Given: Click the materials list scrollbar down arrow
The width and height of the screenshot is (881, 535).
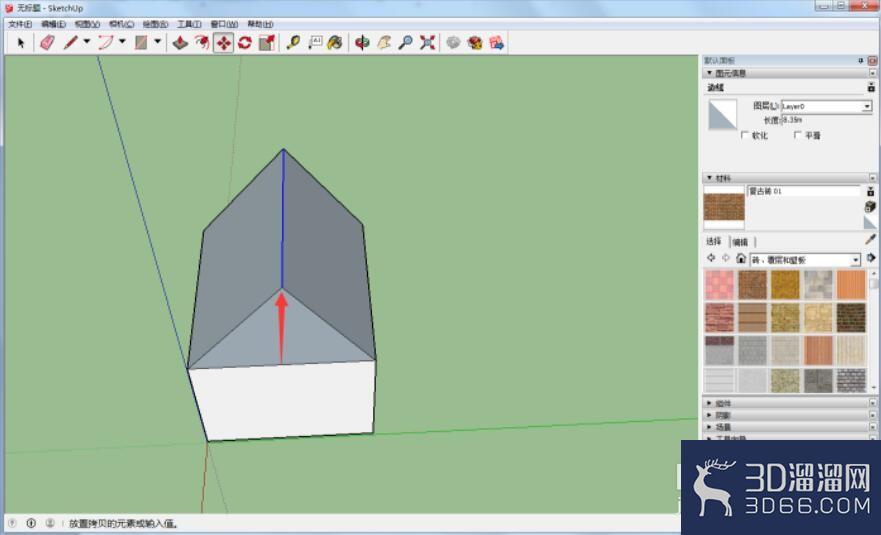Looking at the screenshot, I should [875, 388].
